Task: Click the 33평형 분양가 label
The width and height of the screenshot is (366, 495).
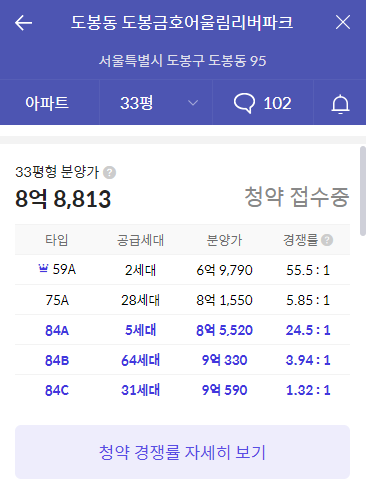Action: 57,172
